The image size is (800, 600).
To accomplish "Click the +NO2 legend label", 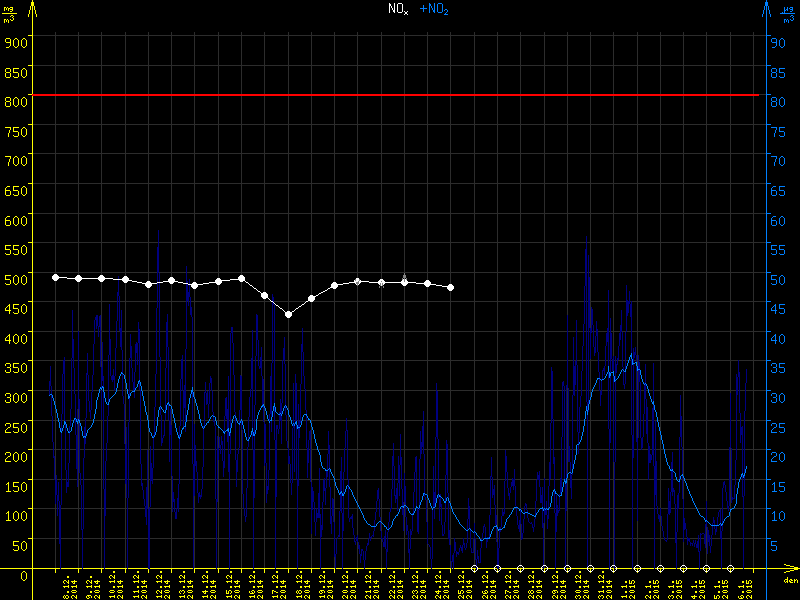I will point(433,9).
